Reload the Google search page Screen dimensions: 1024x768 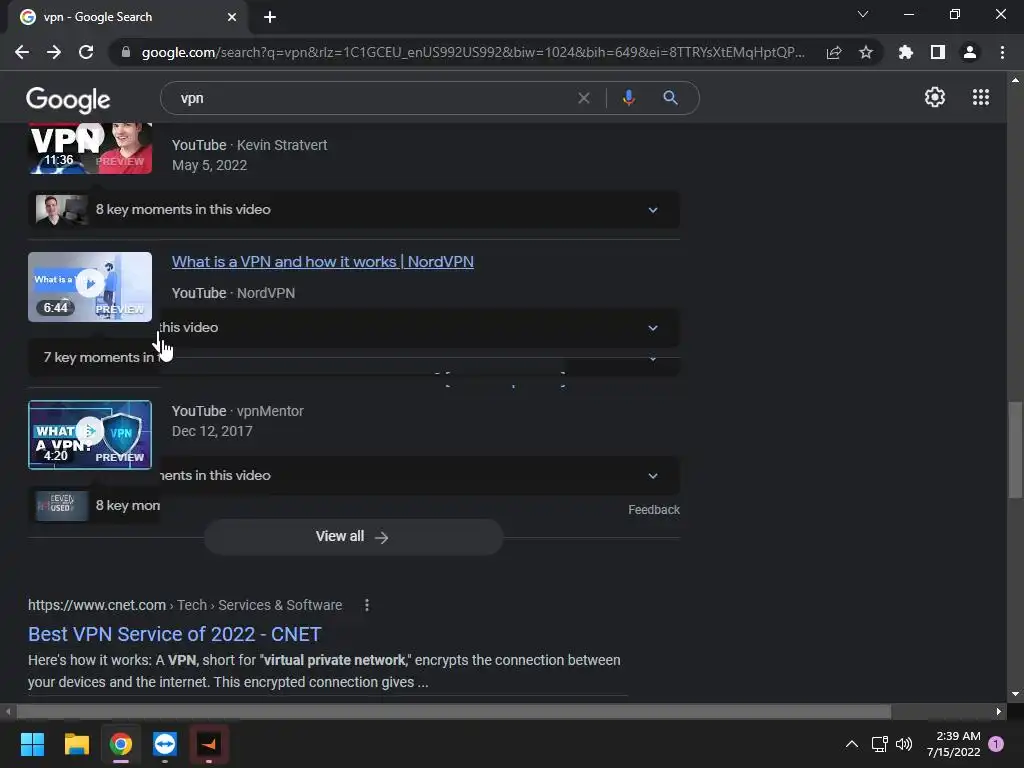(x=86, y=52)
